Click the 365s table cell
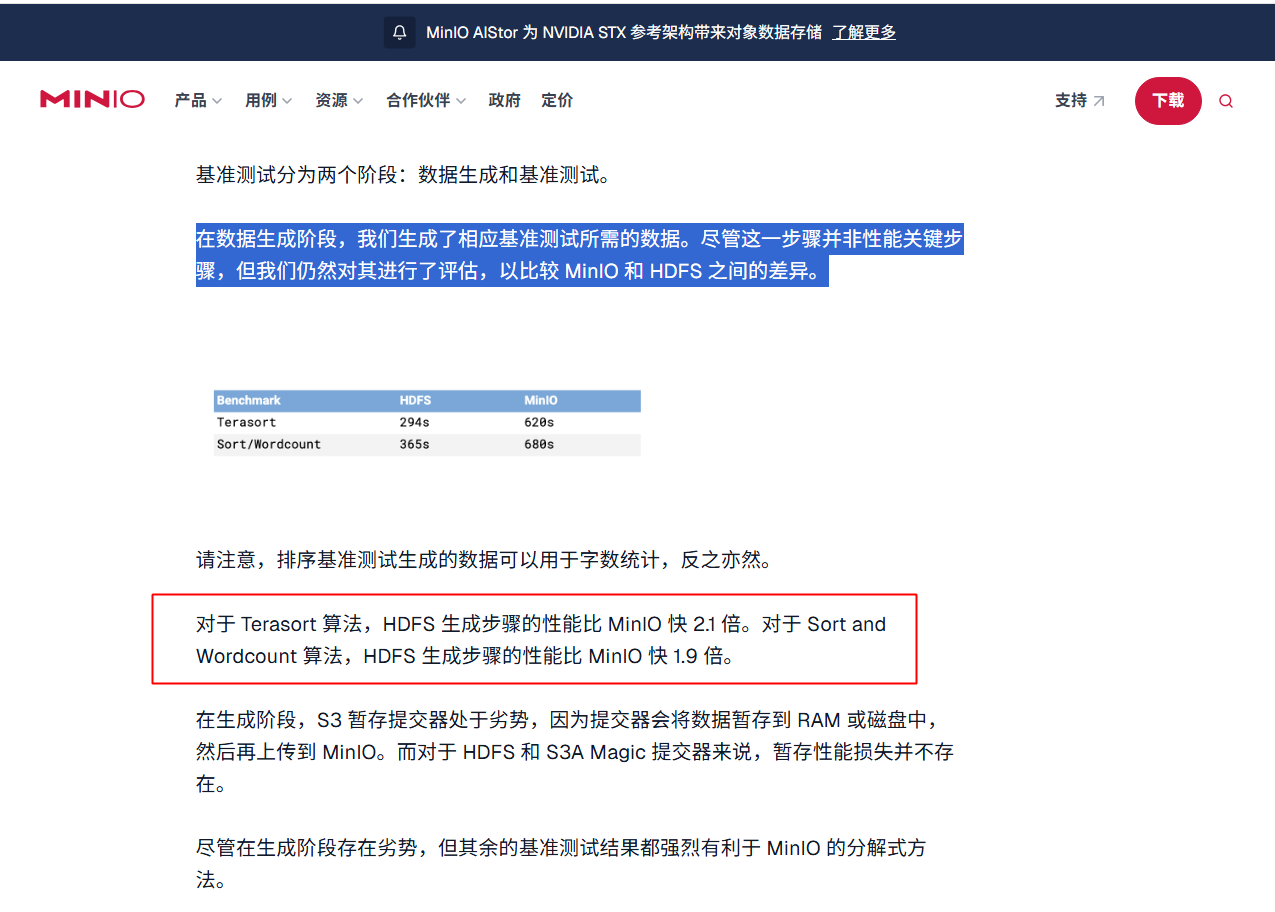The image size is (1275, 912). click(x=414, y=444)
